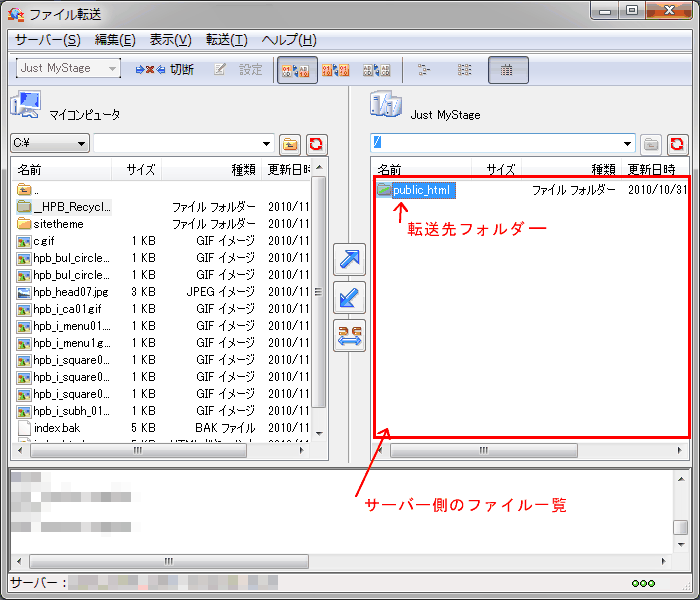
Task: Sort server list by 更新日時 column
Action: pos(654,170)
